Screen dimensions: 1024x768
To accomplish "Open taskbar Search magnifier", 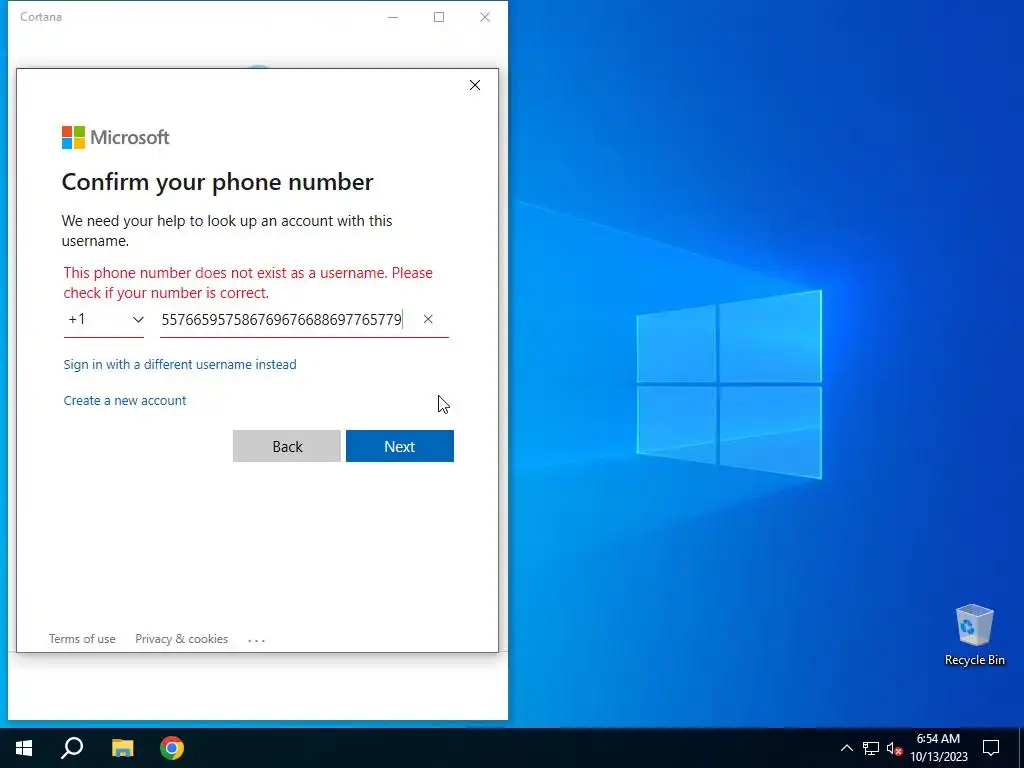I will tap(72, 748).
